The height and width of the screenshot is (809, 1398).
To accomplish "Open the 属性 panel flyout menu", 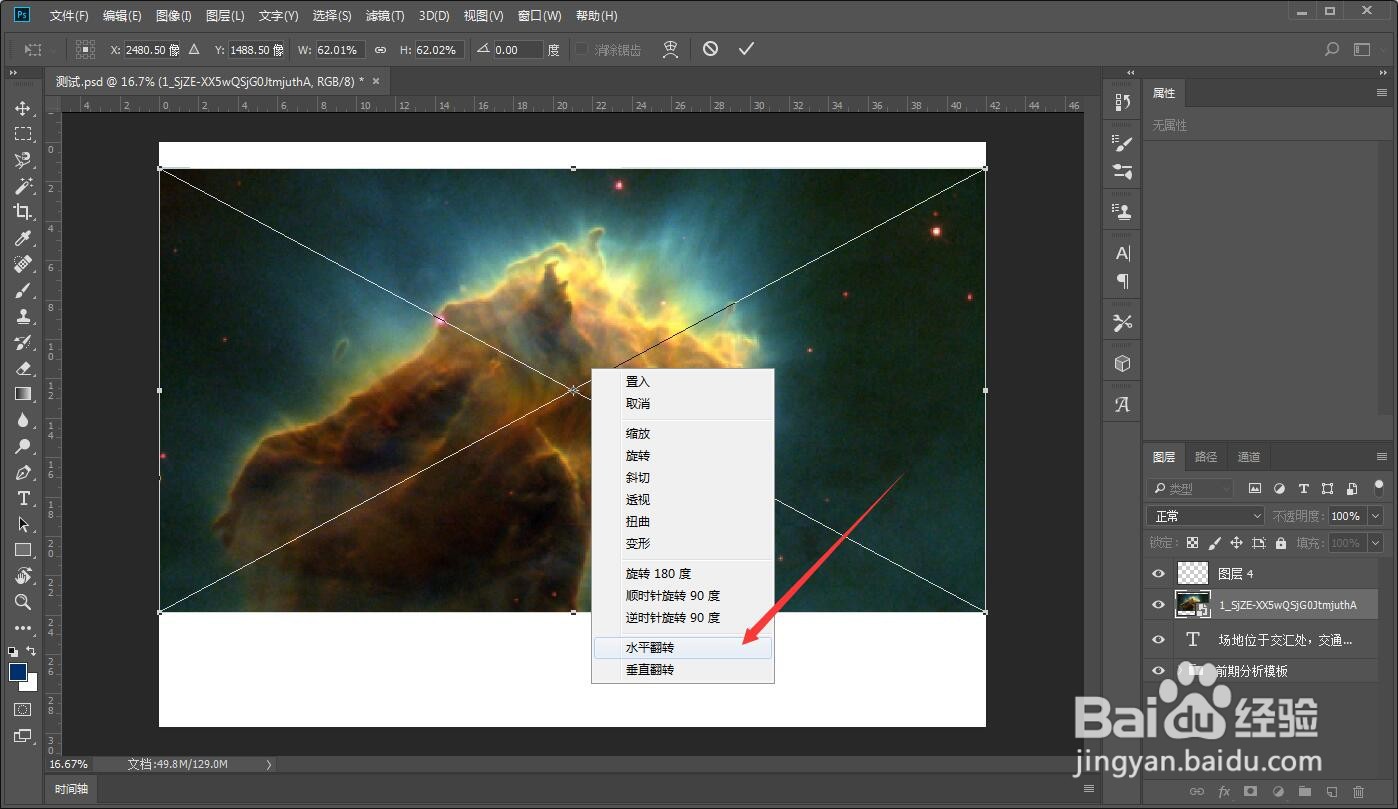I will [x=1381, y=93].
